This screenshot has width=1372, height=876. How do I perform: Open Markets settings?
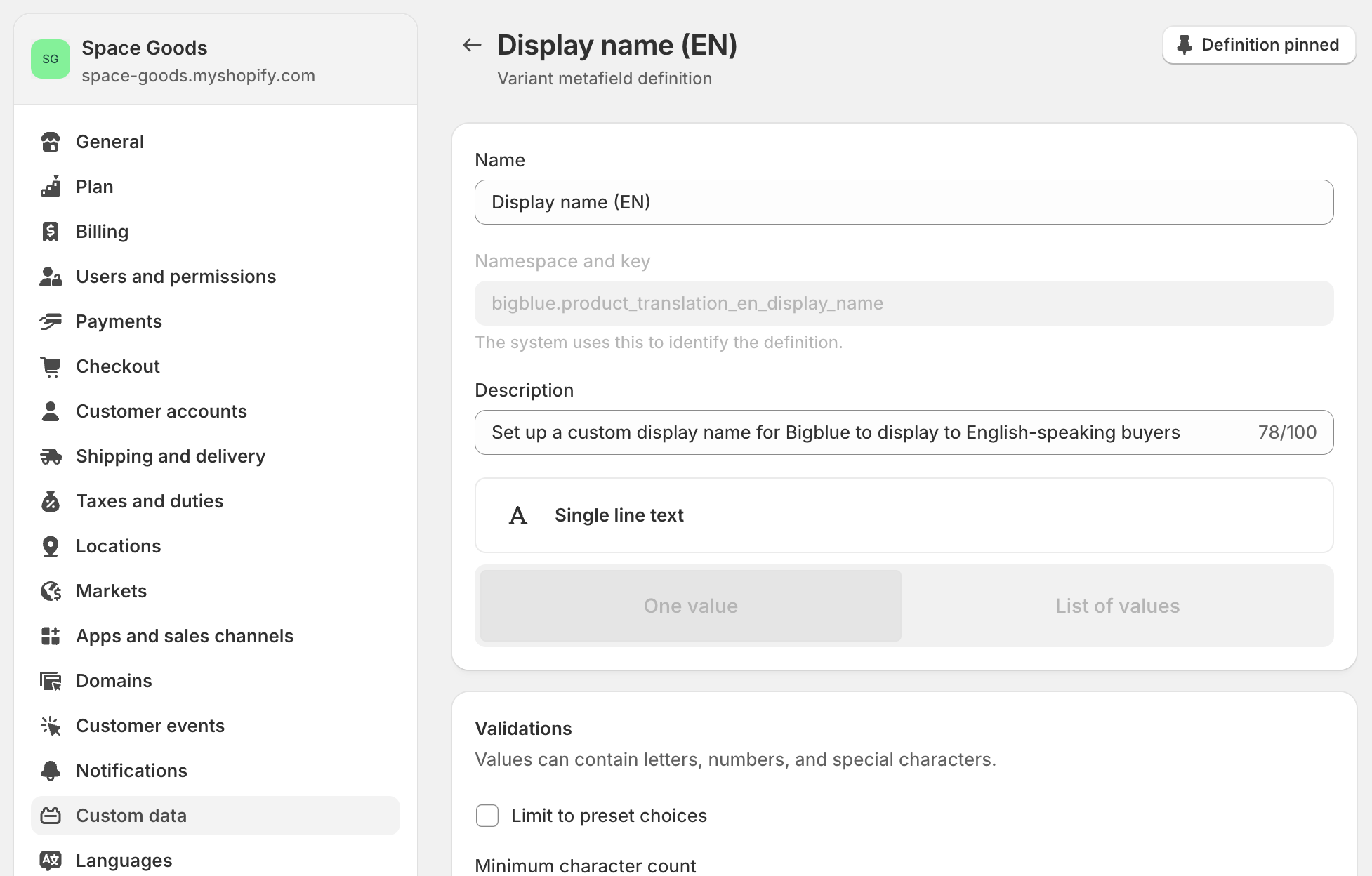(x=216, y=591)
